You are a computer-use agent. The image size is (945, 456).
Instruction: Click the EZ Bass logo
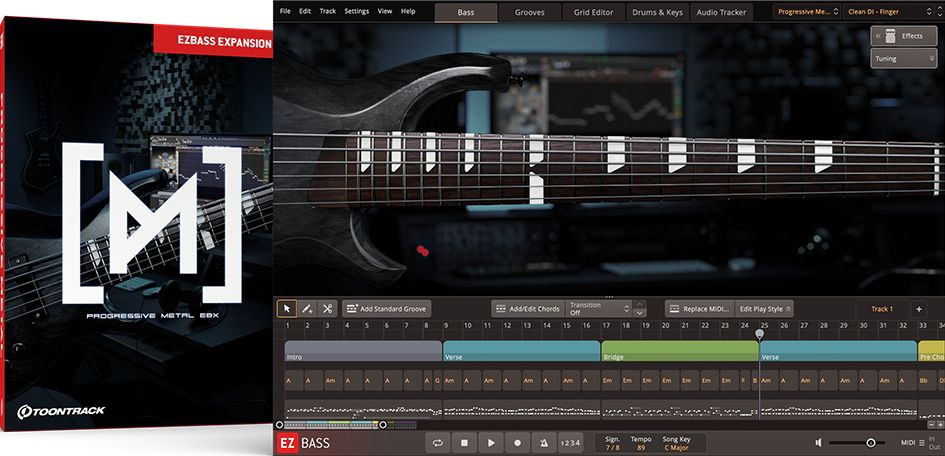(x=304, y=443)
